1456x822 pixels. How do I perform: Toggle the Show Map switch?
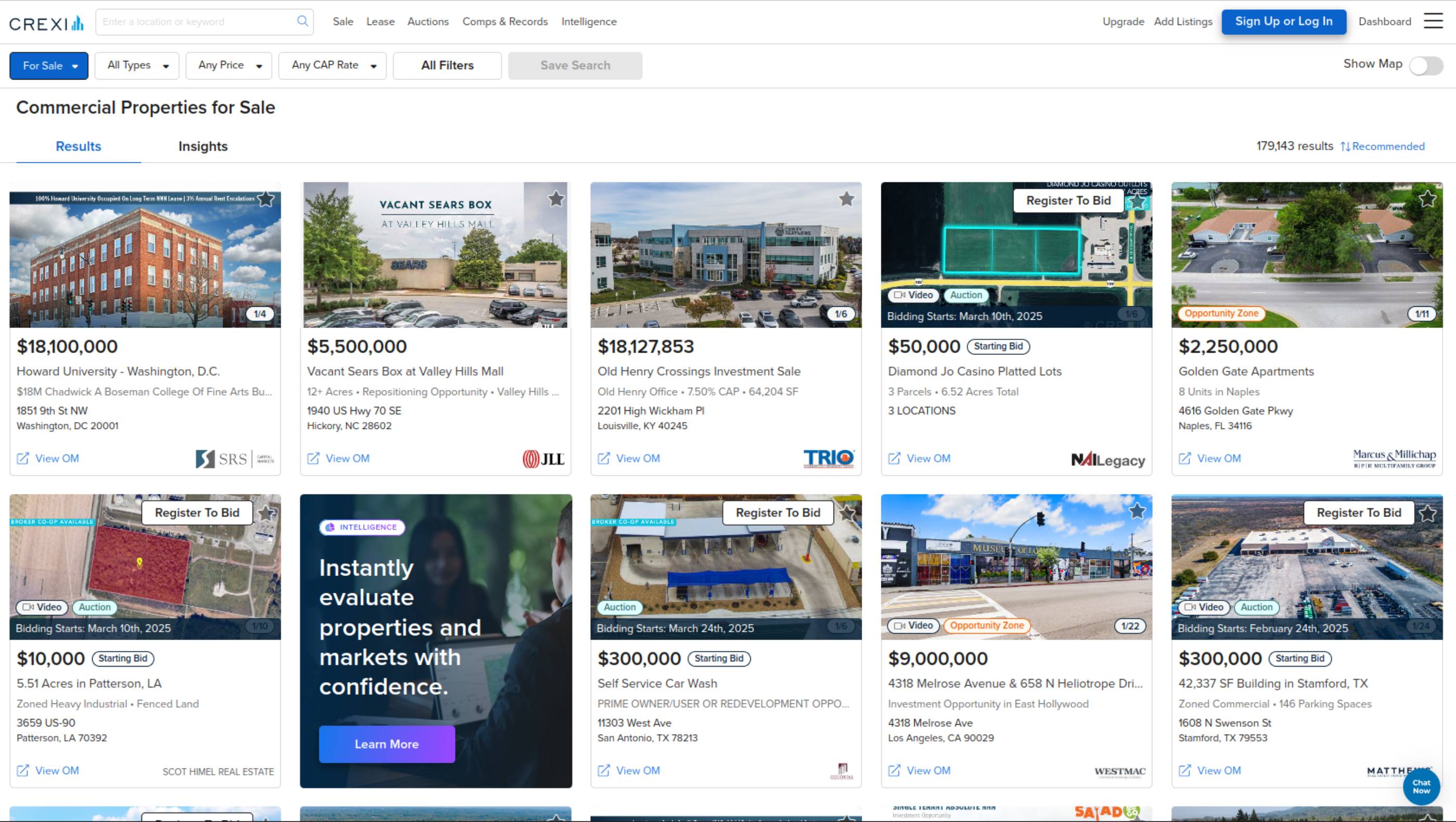[1426, 66]
